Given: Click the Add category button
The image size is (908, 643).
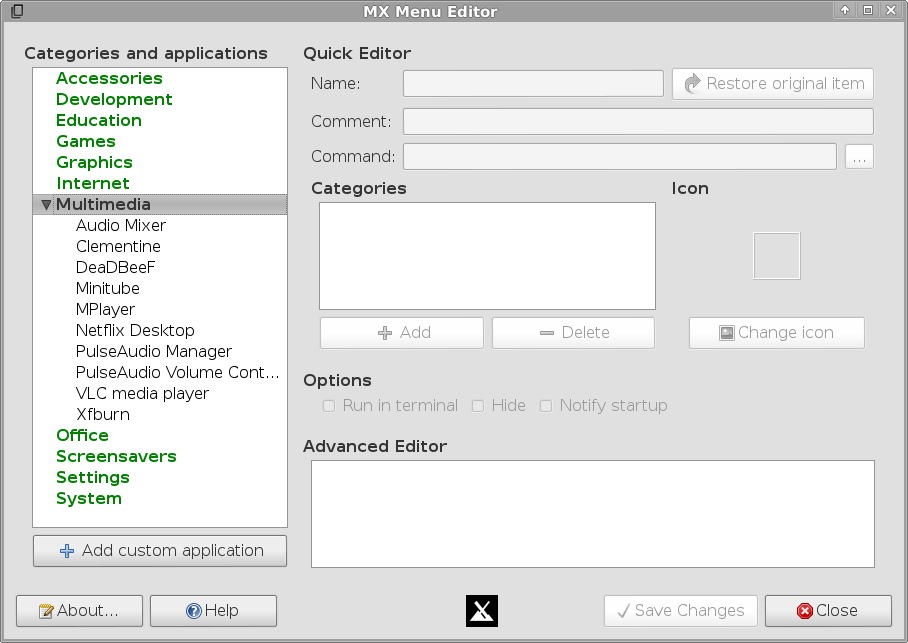Looking at the screenshot, I should coord(402,333).
